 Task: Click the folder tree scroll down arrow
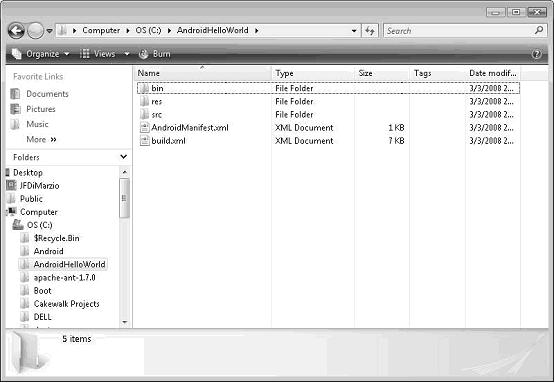click(x=125, y=322)
